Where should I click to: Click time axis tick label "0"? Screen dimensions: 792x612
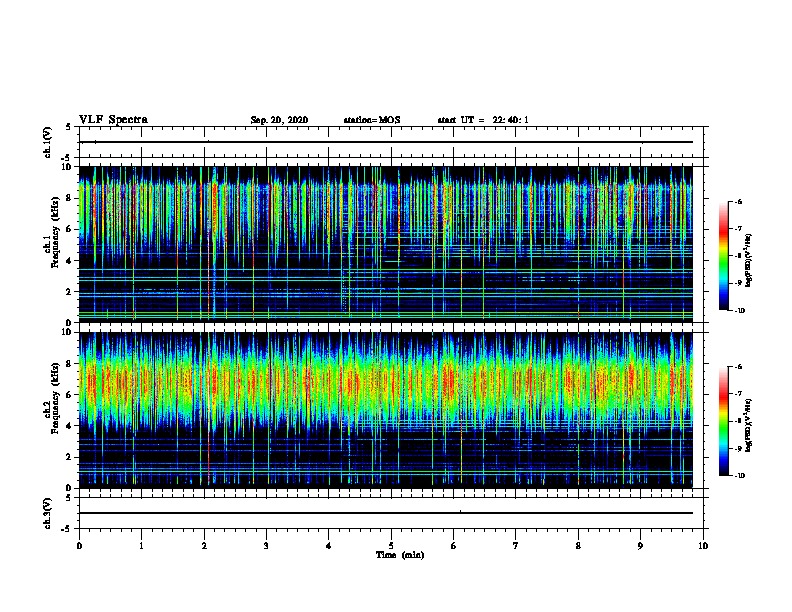(x=79, y=546)
